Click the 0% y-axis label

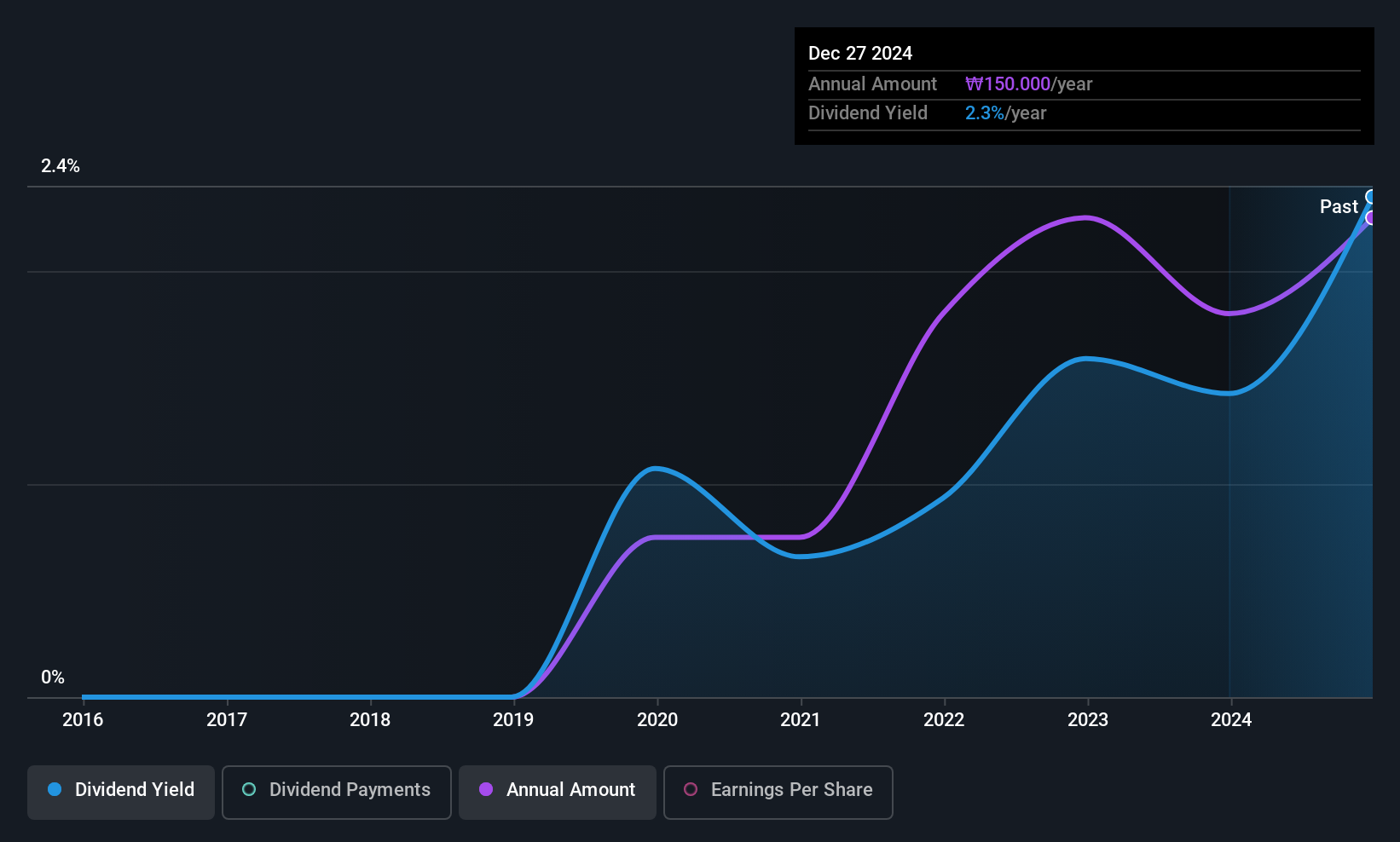53,678
